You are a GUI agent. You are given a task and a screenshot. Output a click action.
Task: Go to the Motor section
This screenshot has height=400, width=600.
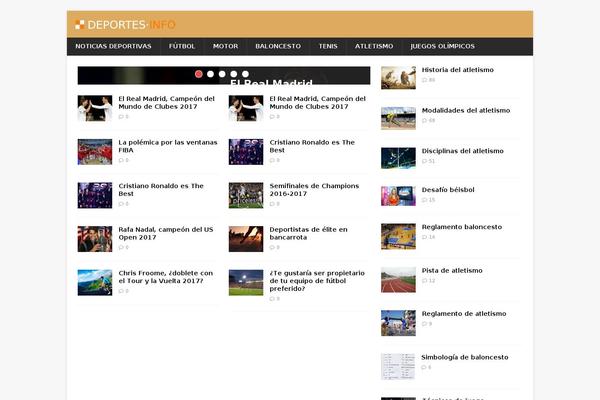point(225,46)
